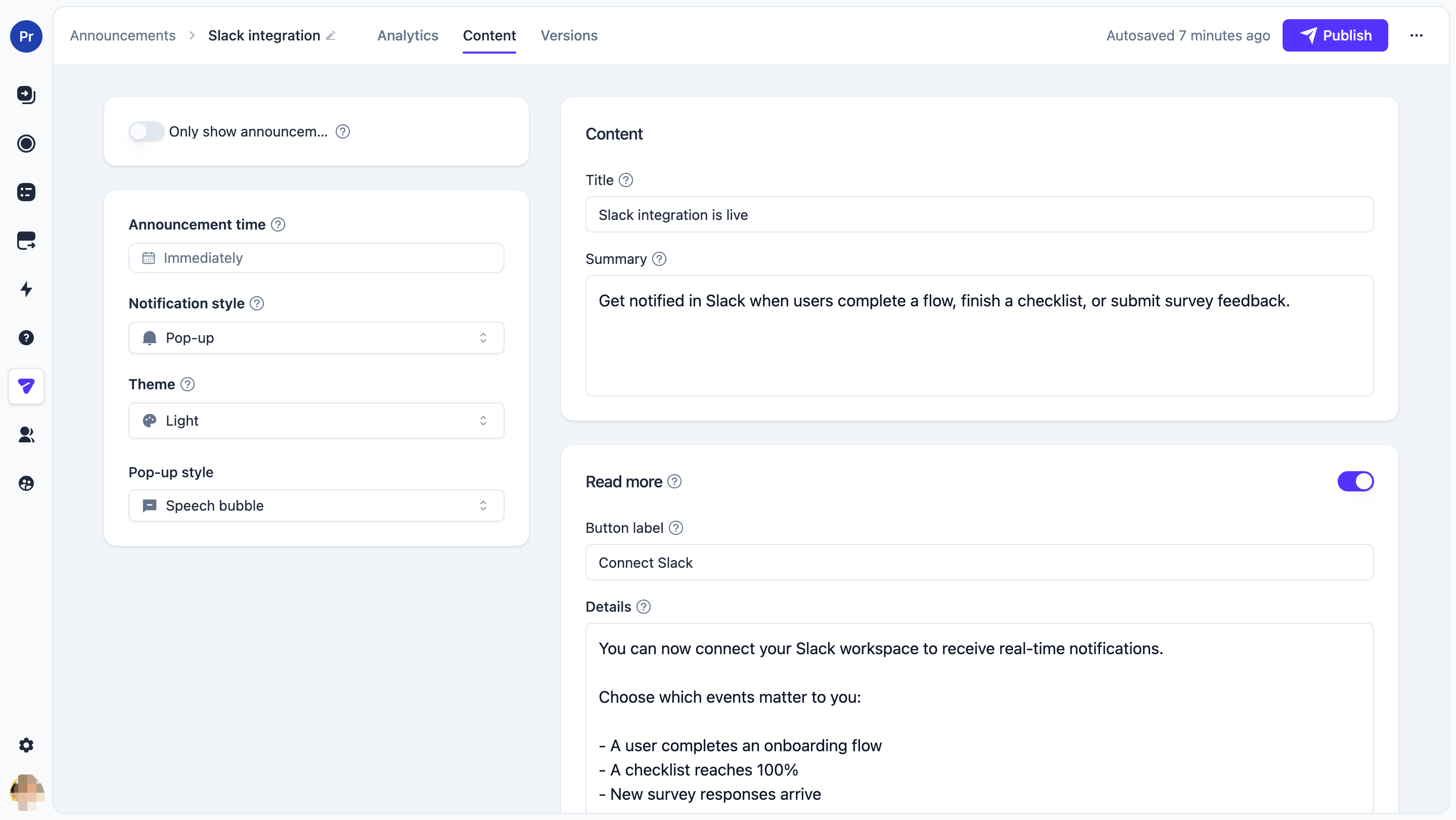
Task: Switch to the Content tab
Action: 489,35
